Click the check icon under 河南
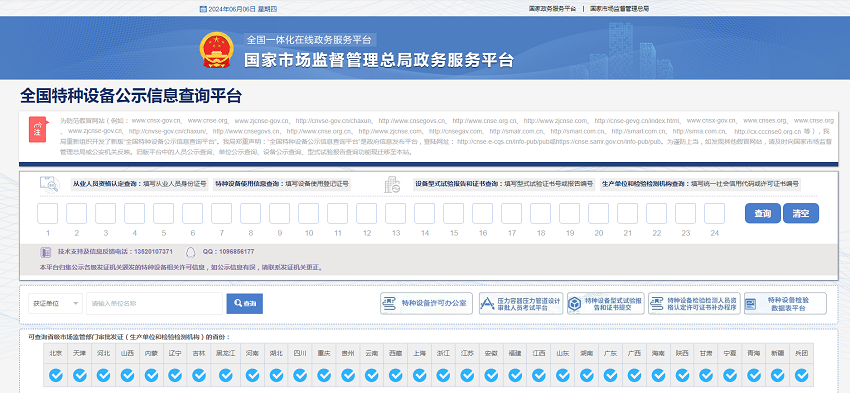 [x=253, y=375]
